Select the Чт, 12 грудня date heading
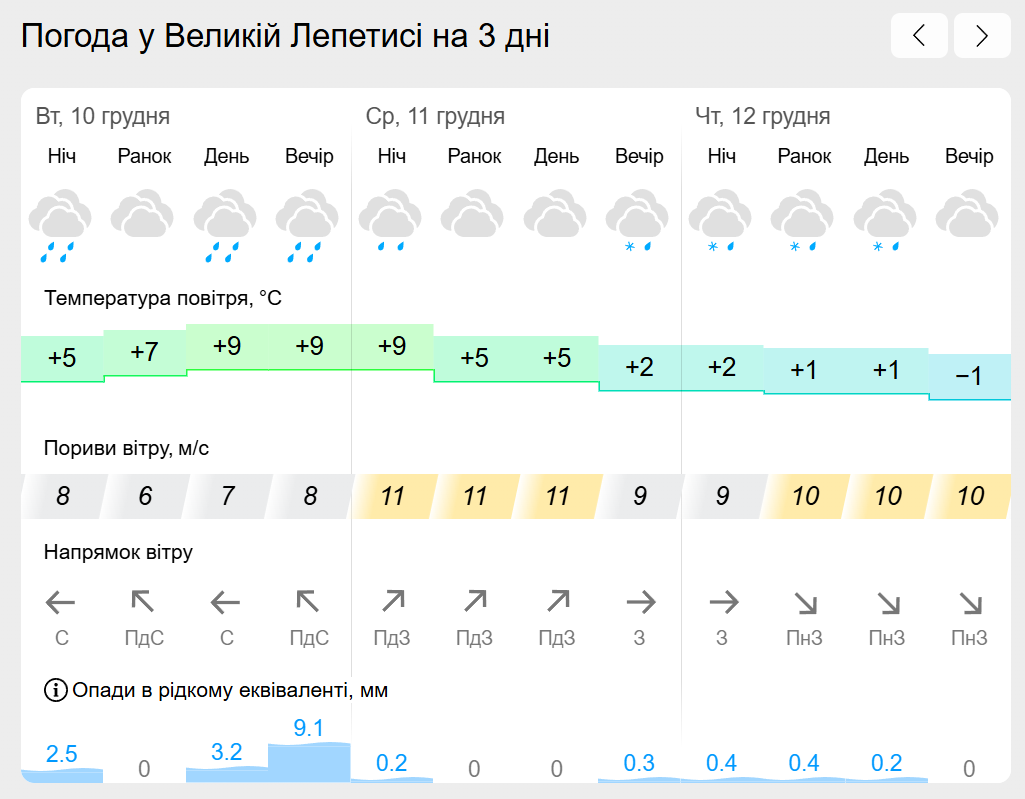 tap(762, 116)
